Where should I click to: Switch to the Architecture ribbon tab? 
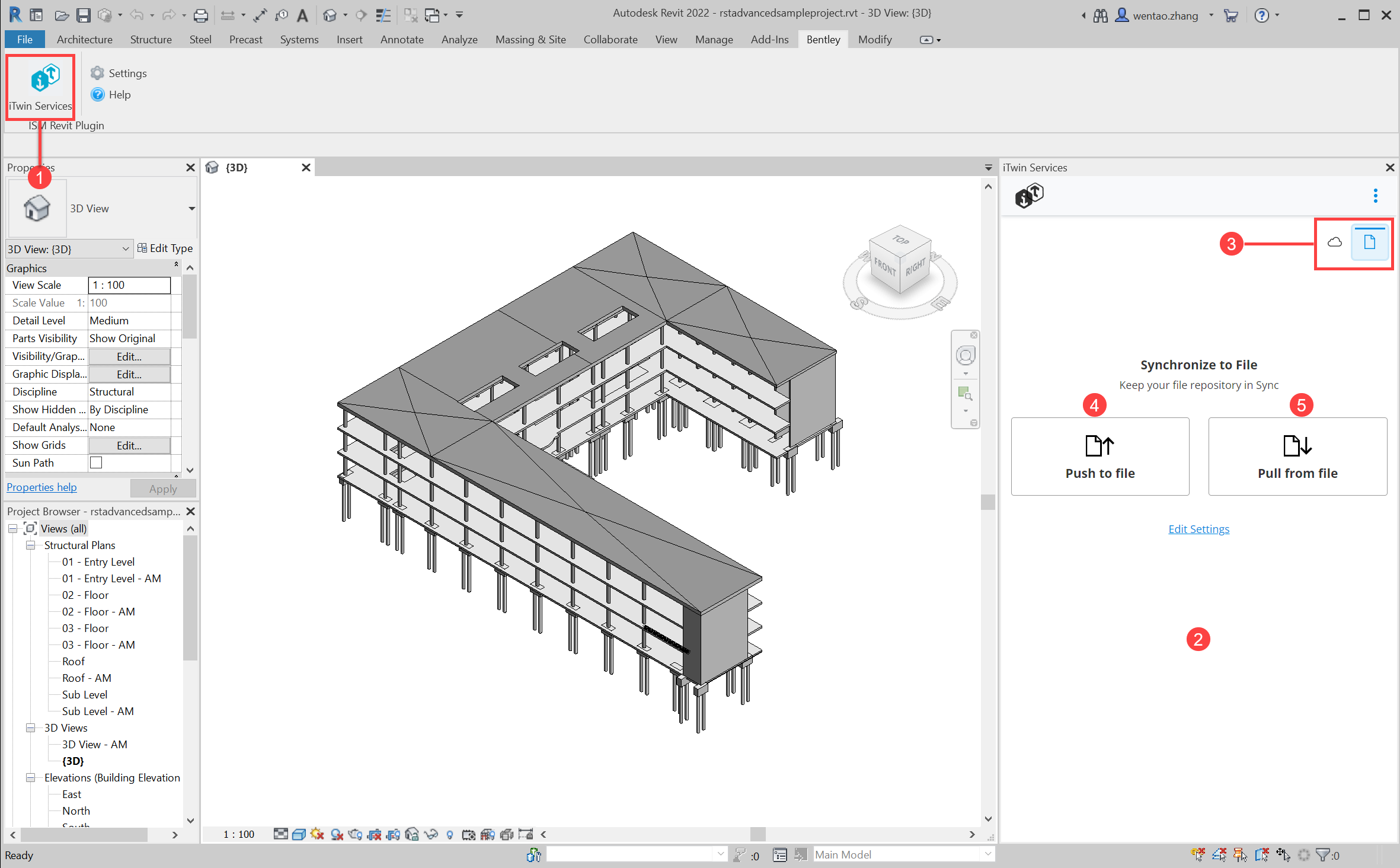click(x=84, y=40)
